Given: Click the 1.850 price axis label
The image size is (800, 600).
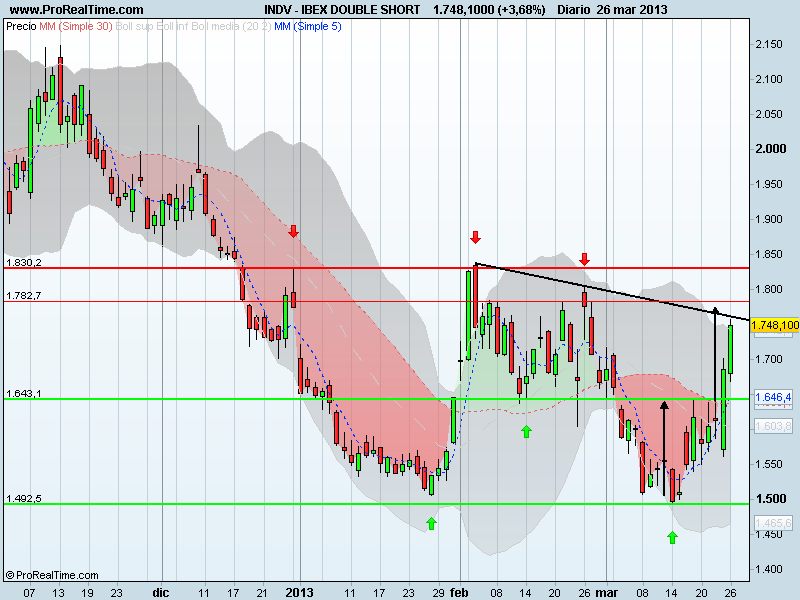Looking at the screenshot, I should (769, 254).
